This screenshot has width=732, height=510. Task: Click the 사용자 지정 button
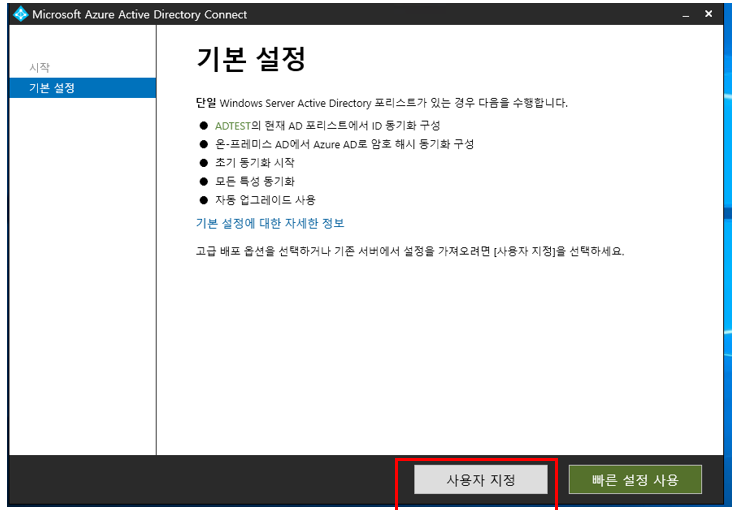coord(480,479)
